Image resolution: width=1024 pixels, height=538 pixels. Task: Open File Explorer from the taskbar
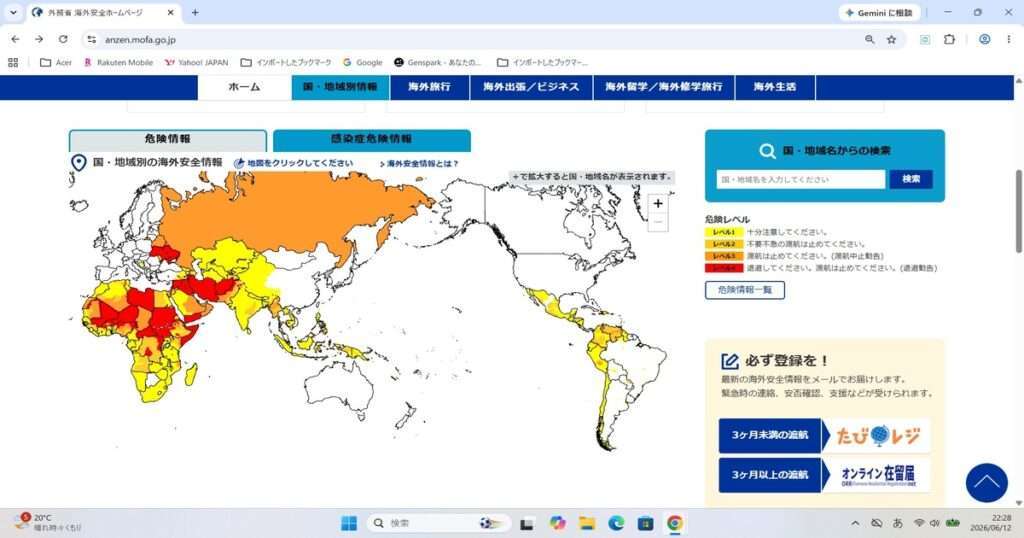click(x=587, y=523)
